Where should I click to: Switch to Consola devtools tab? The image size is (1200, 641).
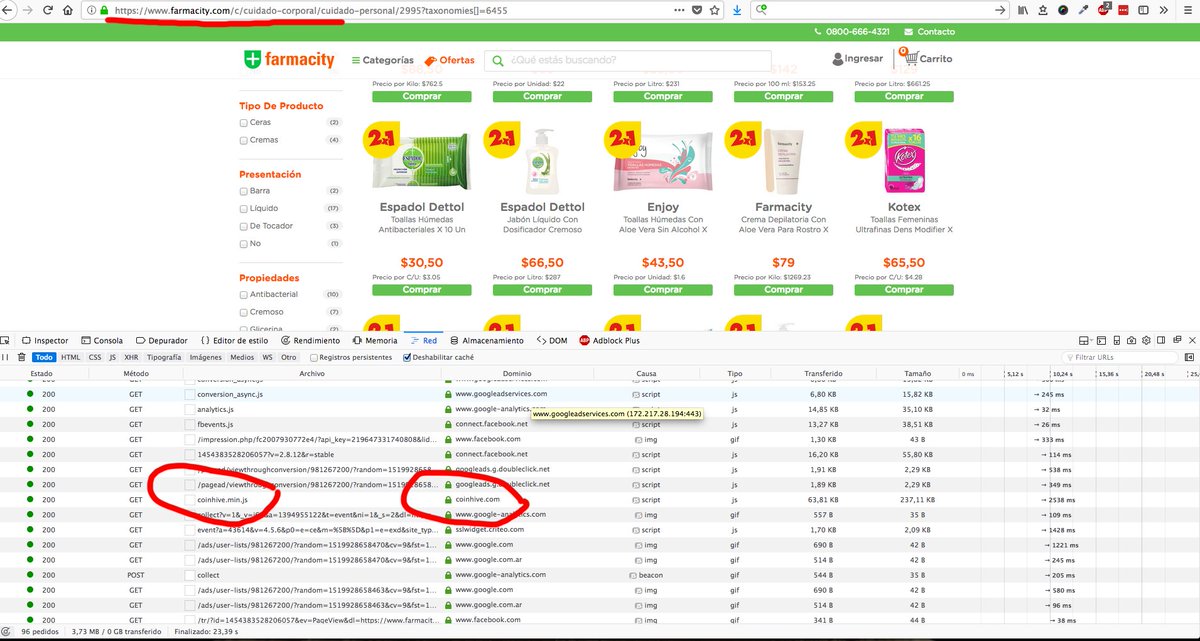[x=101, y=340]
